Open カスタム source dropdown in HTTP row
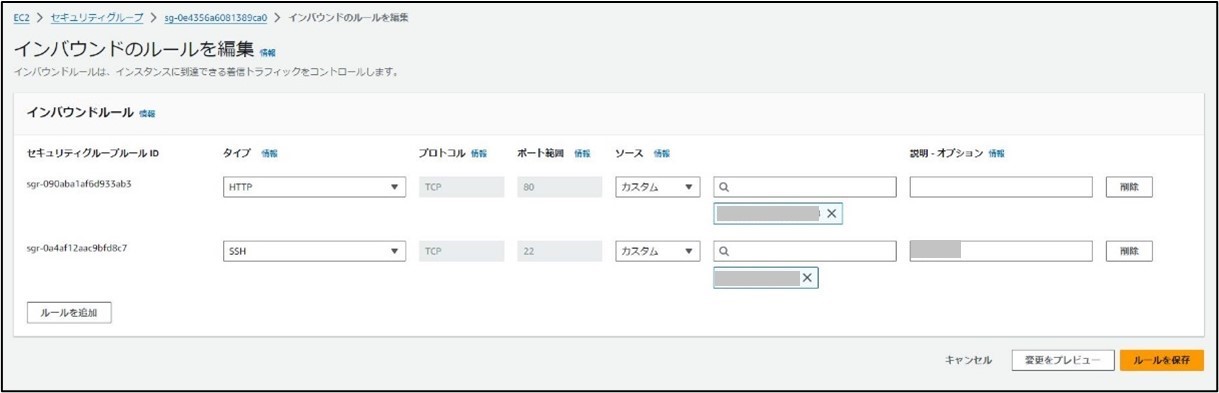This screenshot has height=393, width=1219. (657, 187)
